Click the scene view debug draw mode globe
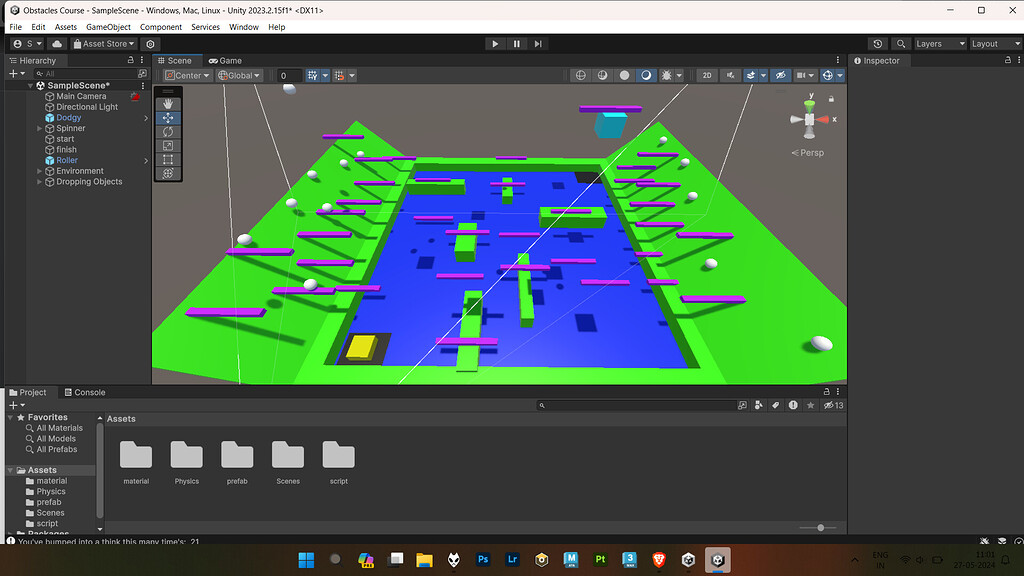The image size is (1024, 576). click(581, 75)
